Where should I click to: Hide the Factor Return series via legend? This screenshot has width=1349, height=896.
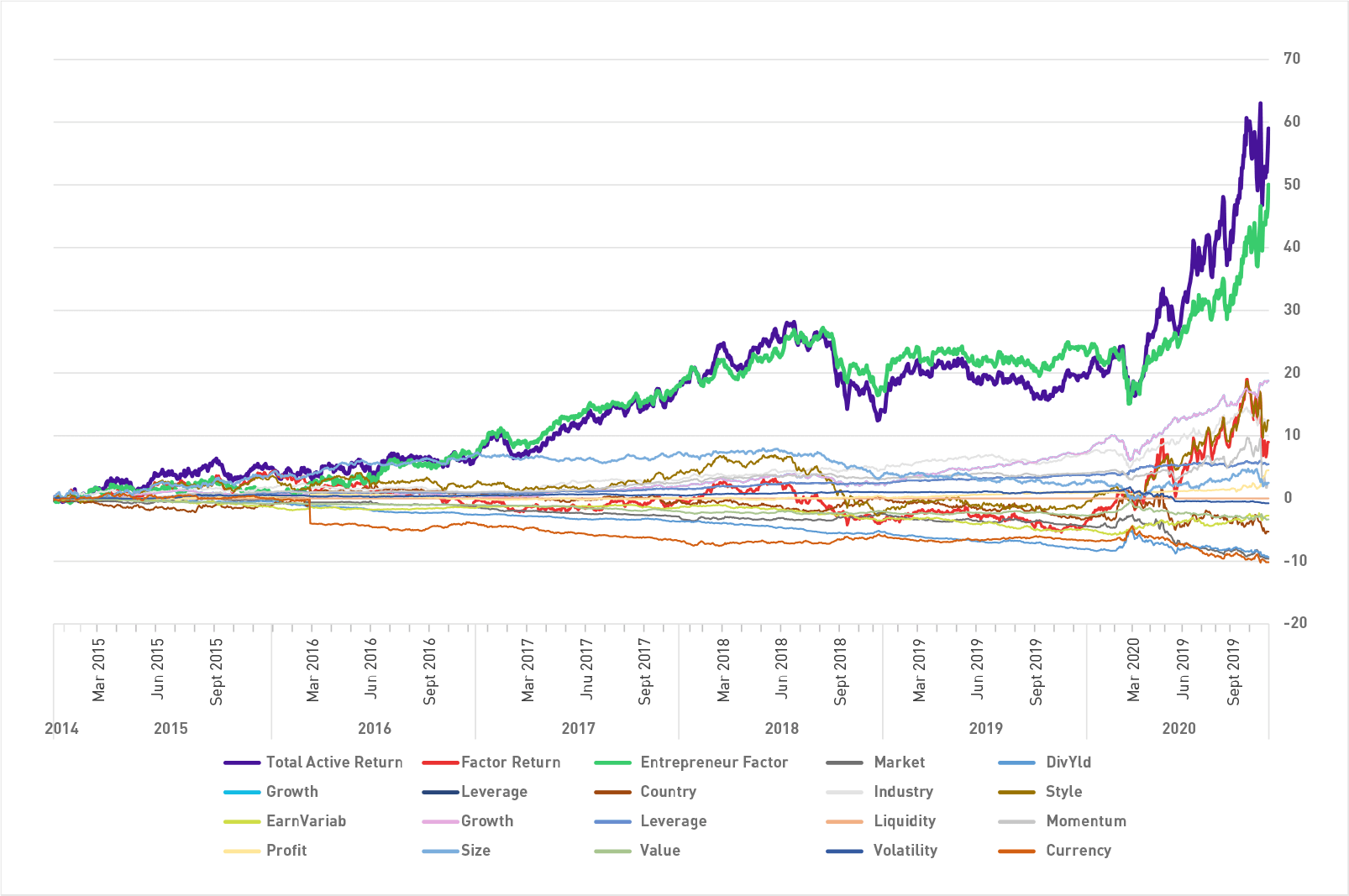tap(510, 762)
